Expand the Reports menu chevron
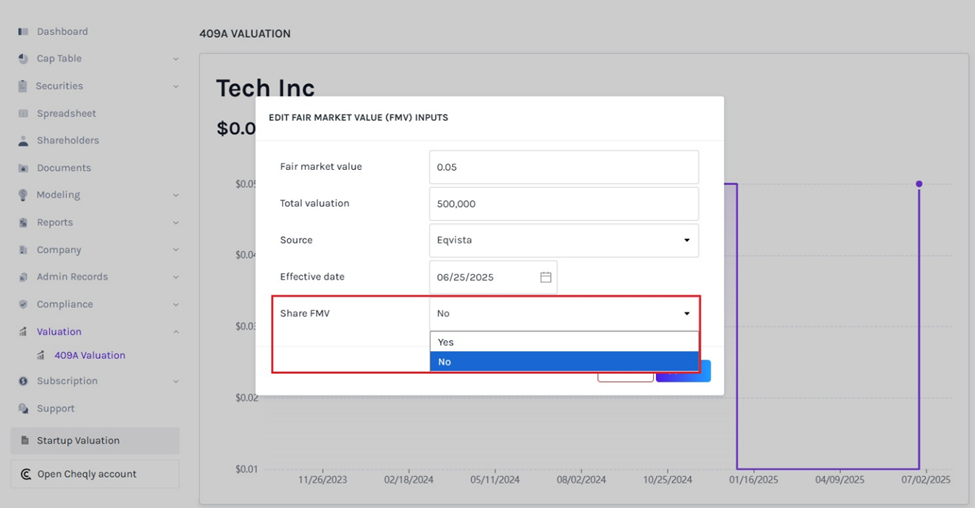 175,223
